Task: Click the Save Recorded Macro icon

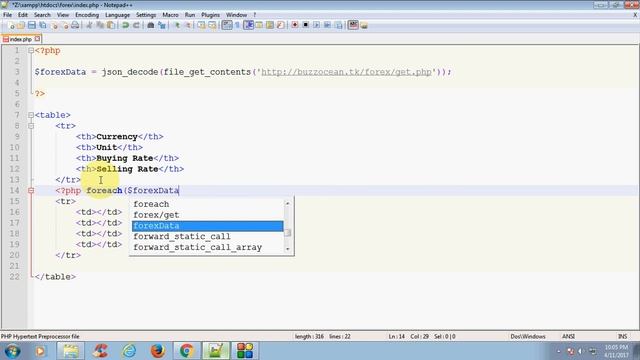Action: [338, 25]
